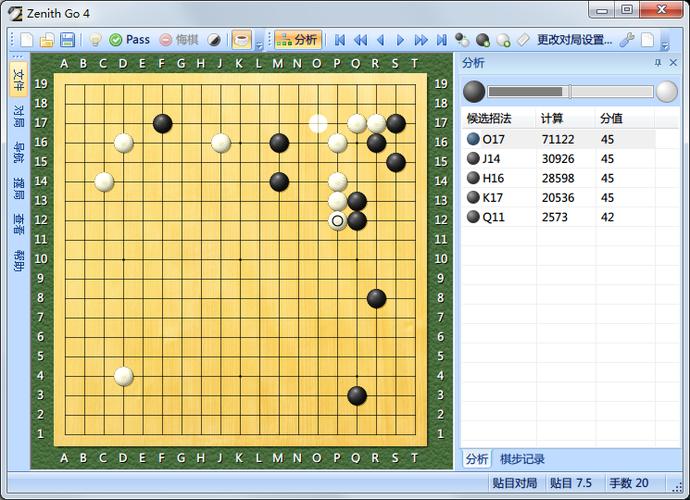This screenshot has width=690, height=500.
Task: Open the first toolbar overflow dropdown
Action: tap(259, 44)
